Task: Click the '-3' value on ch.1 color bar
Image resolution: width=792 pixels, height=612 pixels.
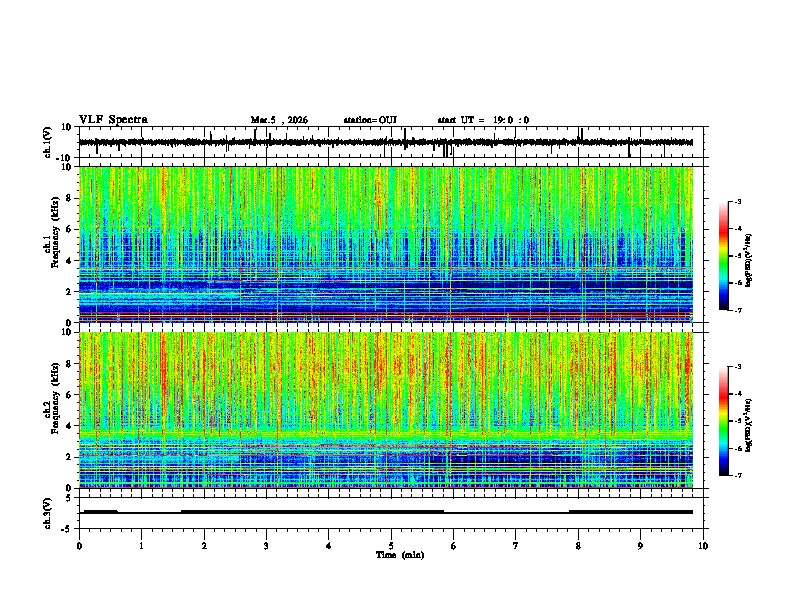Action: tap(737, 201)
